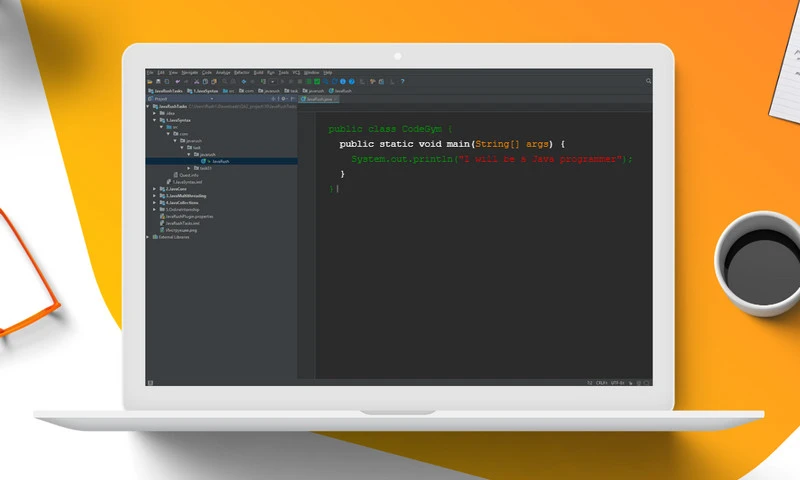Collapse the 1.JavaSyntax module

(x=155, y=120)
